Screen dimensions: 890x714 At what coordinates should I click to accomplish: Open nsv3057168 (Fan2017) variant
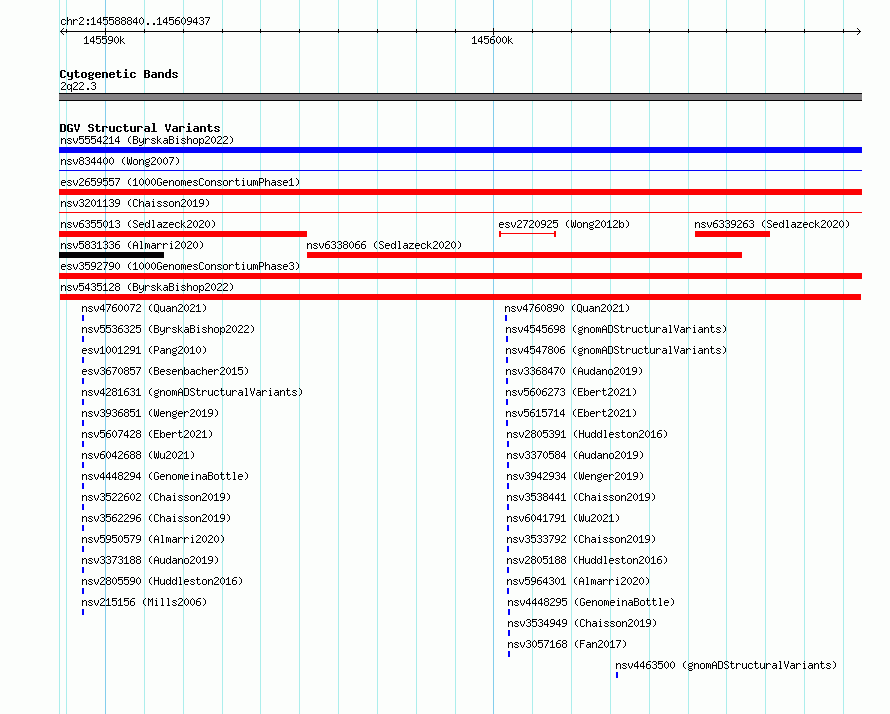click(x=568, y=644)
